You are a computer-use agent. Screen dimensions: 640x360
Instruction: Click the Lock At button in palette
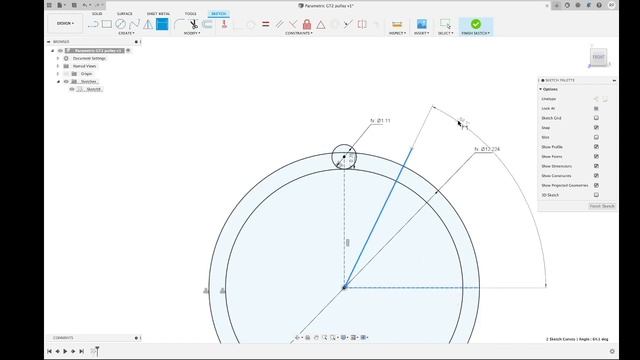click(x=596, y=109)
